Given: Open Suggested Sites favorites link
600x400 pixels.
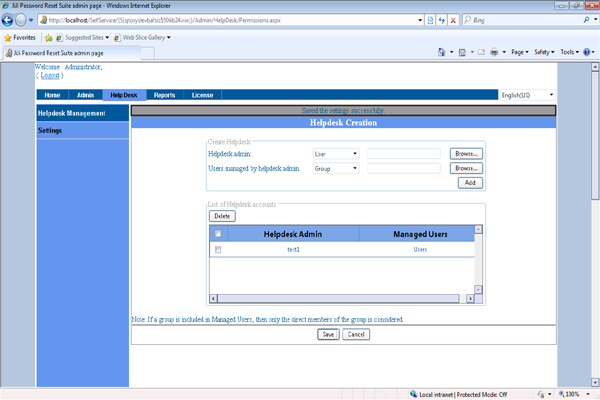Looking at the screenshot, I should 83,38.
